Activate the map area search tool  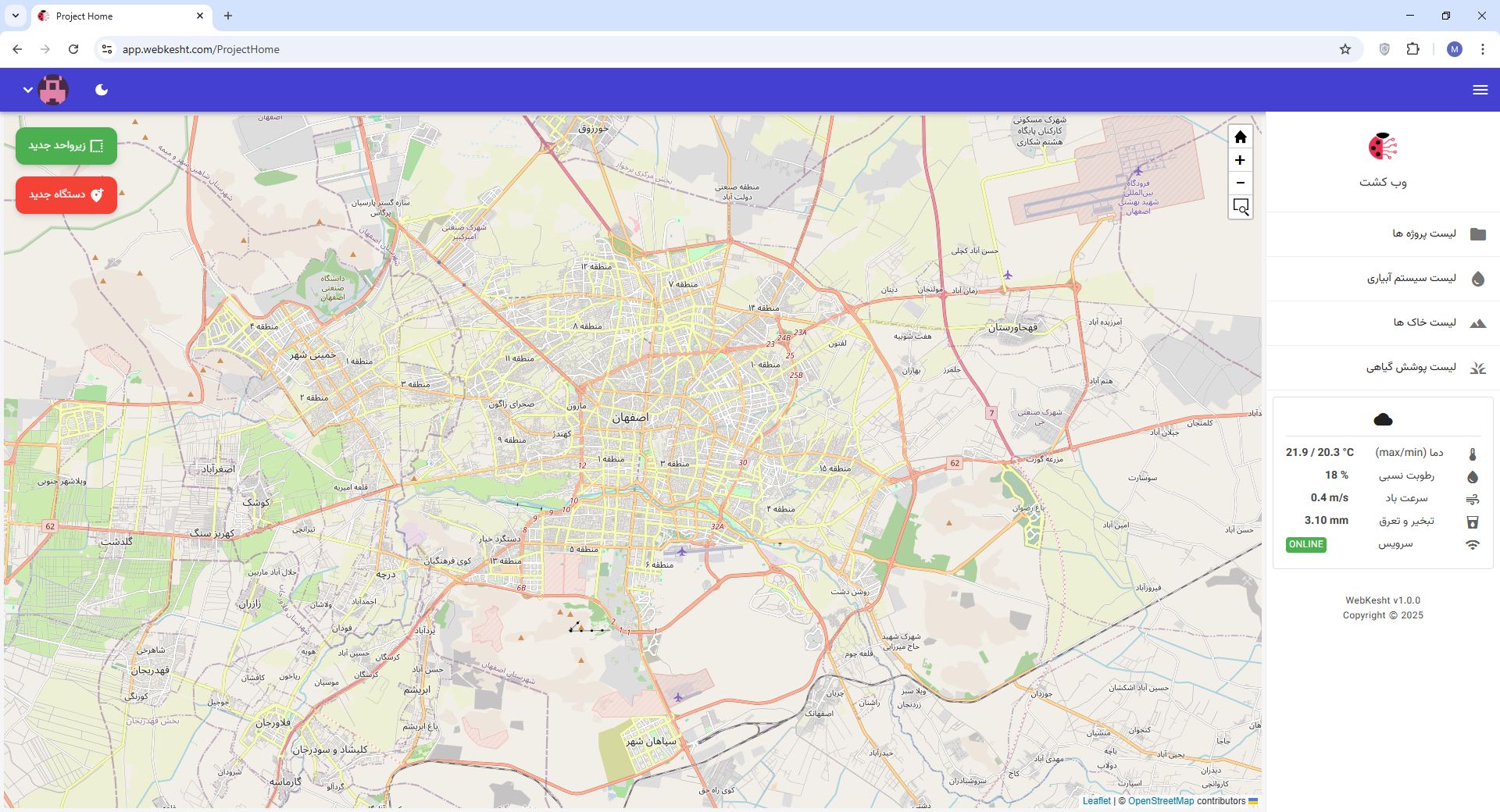click(x=1240, y=207)
